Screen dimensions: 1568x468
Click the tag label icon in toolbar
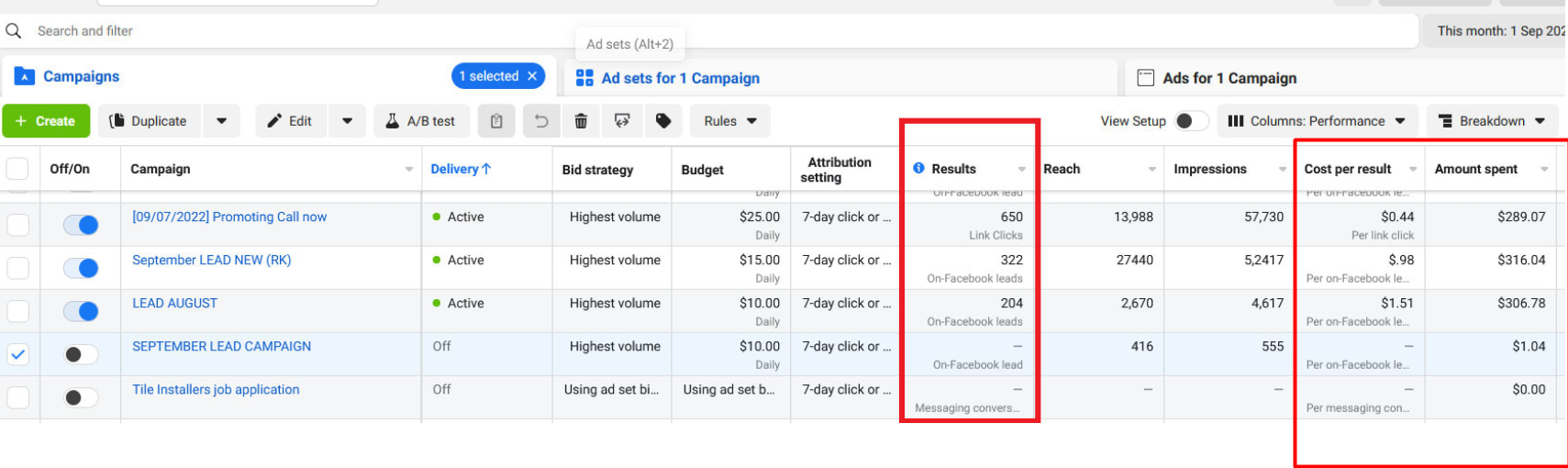tap(663, 121)
